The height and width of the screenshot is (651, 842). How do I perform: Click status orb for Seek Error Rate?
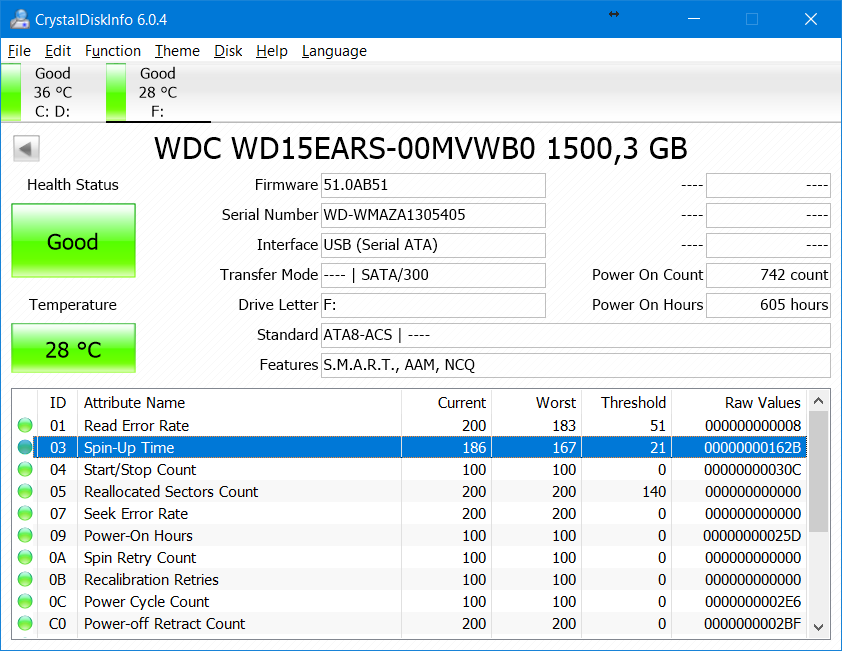[x=25, y=513]
